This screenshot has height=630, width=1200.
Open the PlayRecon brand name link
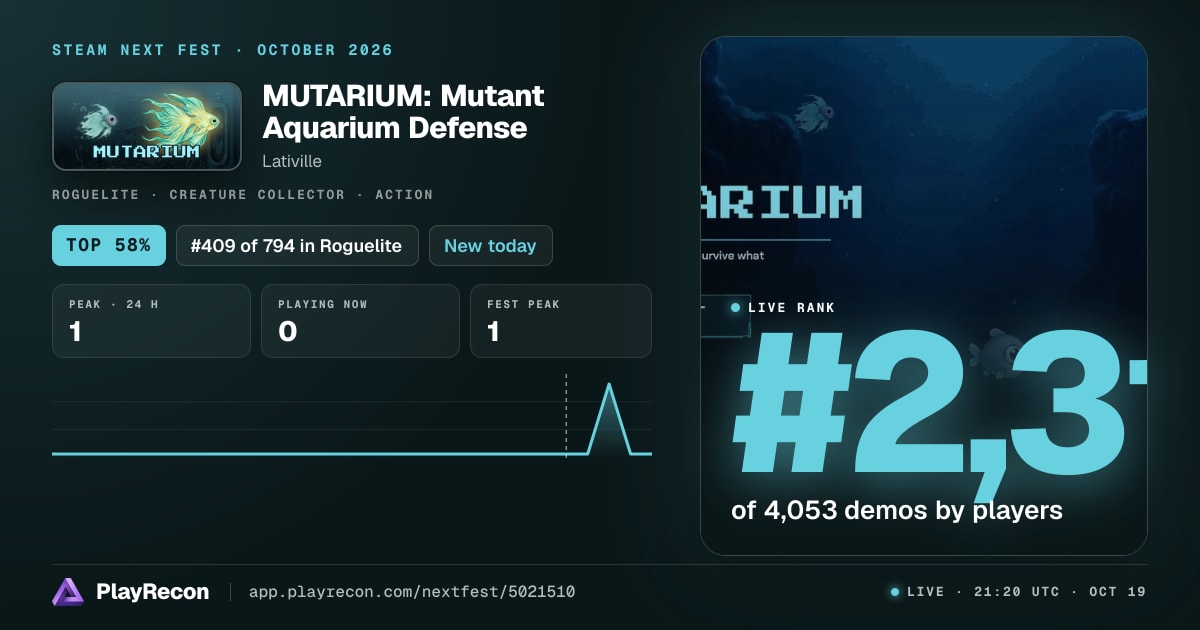pos(152,592)
